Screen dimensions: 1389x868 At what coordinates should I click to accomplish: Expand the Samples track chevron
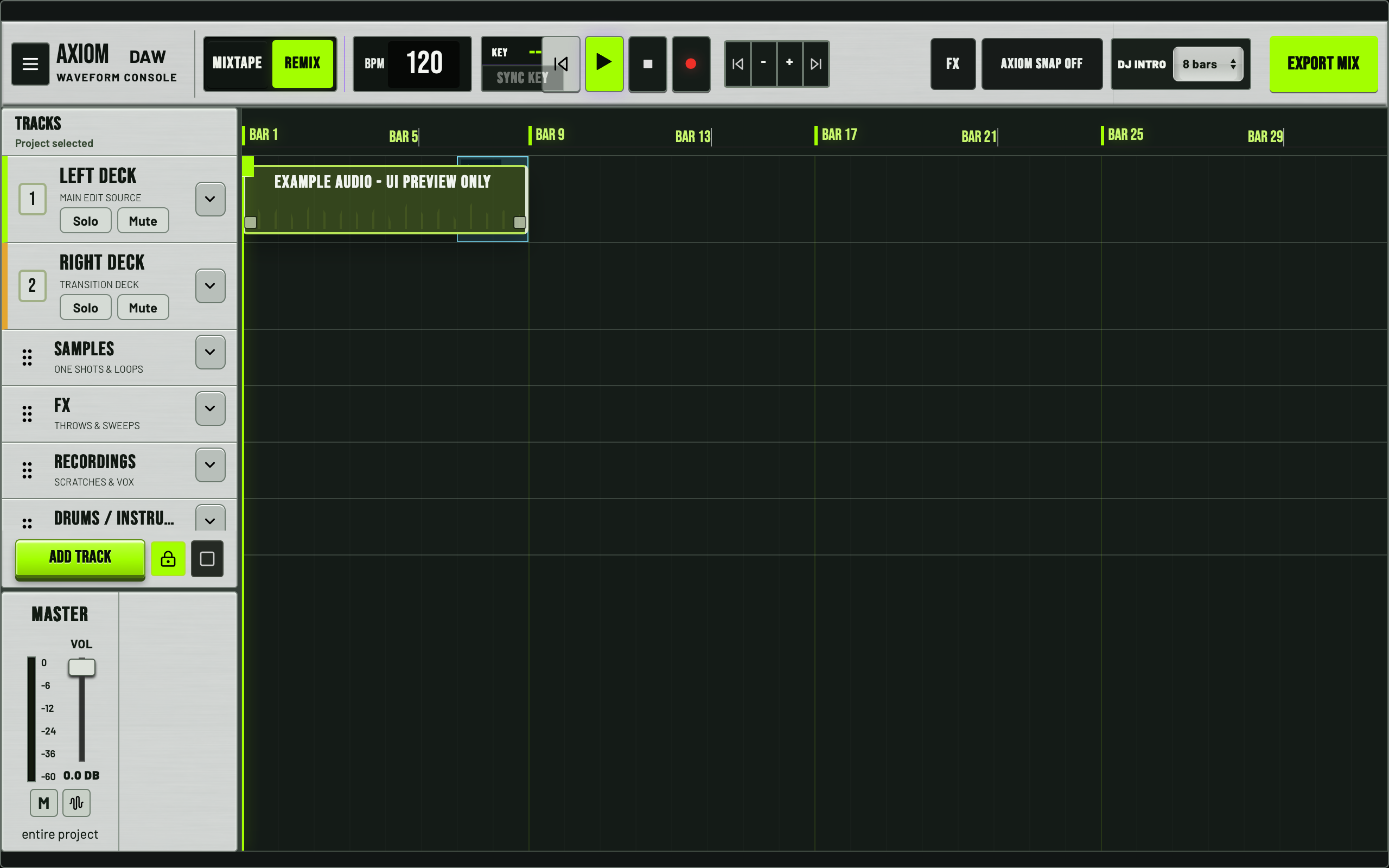click(210, 352)
